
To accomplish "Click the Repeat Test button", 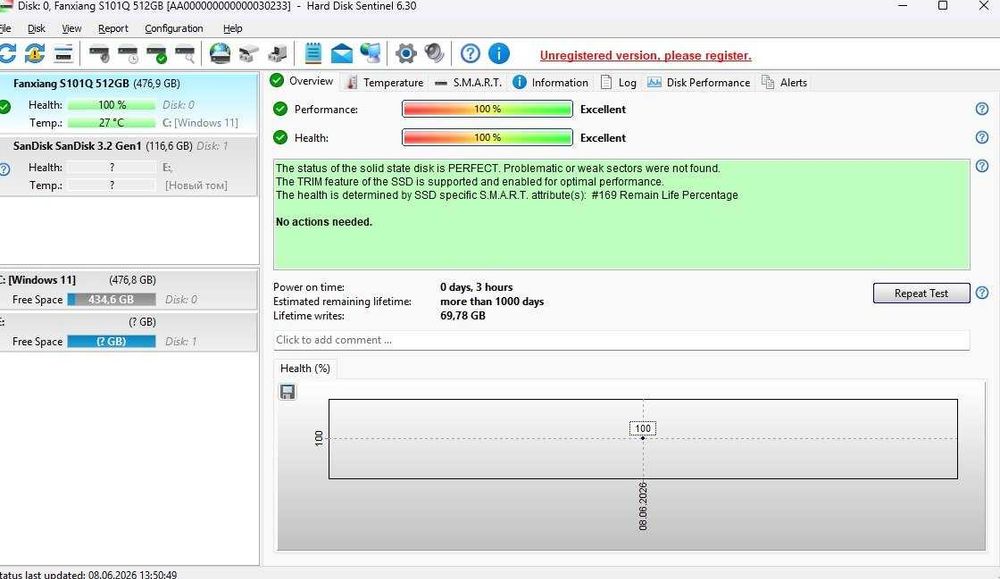I will 922,293.
